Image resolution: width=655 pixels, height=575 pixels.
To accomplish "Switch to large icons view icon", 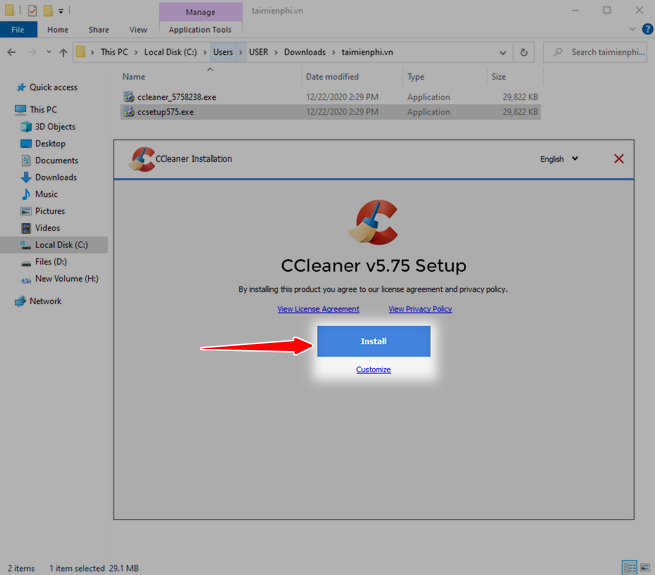I will click(643, 568).
